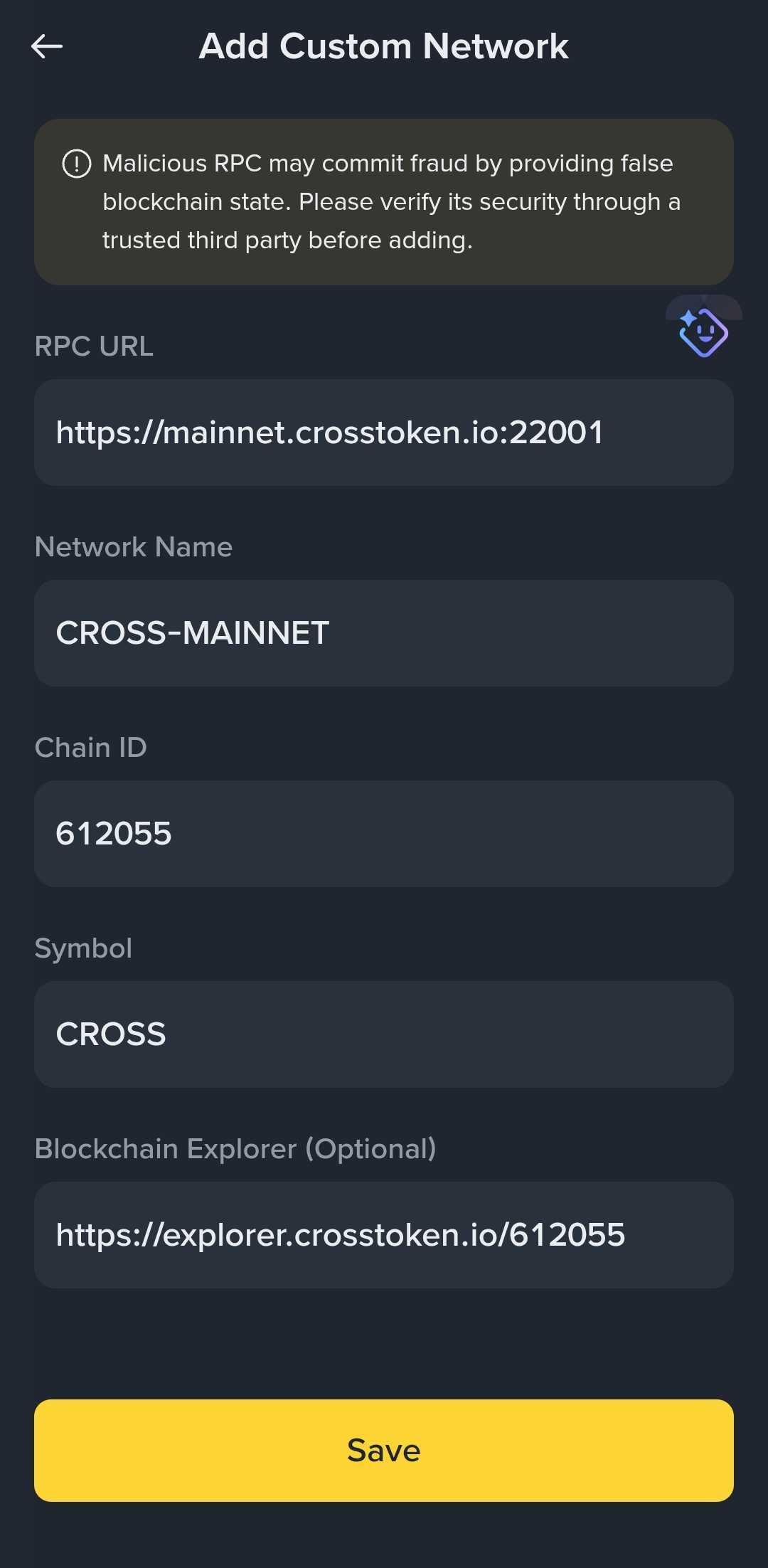Viewport: 768px width, 1568px height.
Task: Tap the navigation arrow in the top left corner
Action: [x=47, y=47]
